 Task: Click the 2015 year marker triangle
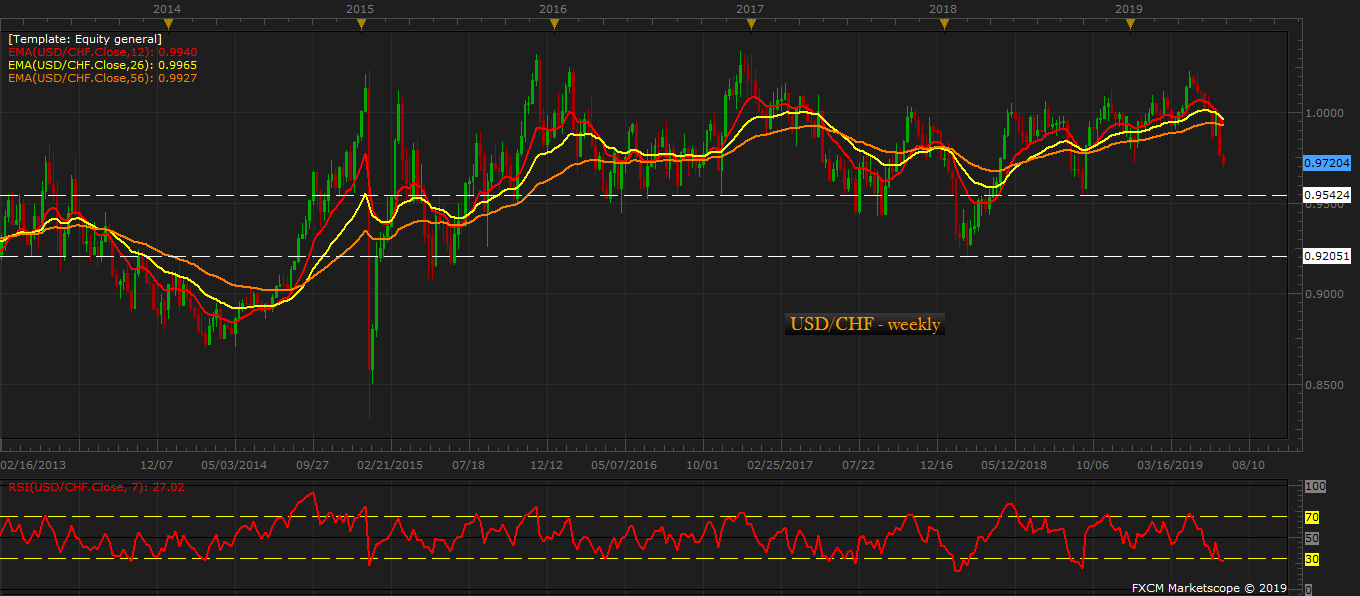pyautogui.click(x=360, y=23)
